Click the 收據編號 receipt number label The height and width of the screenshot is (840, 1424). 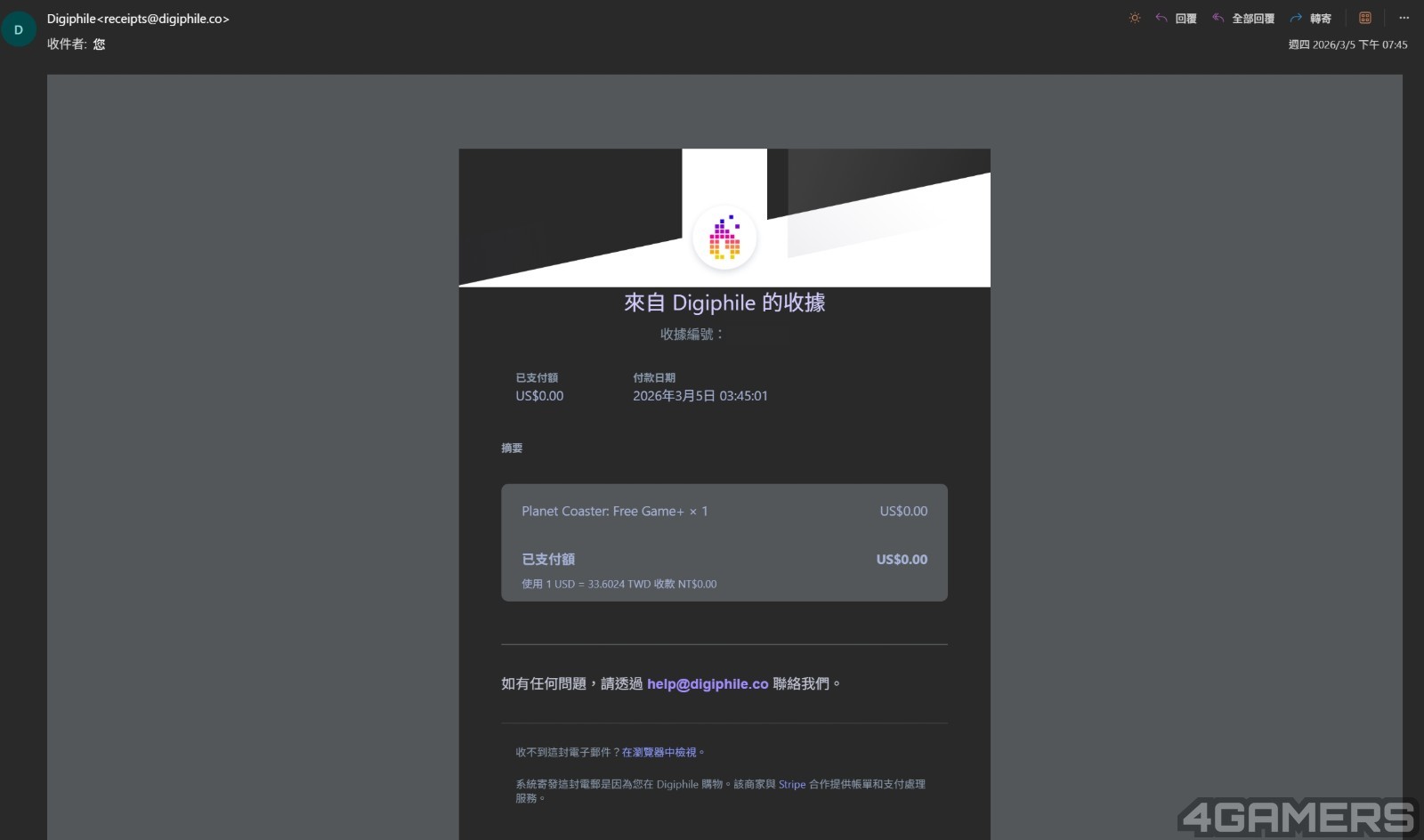pos(691,334)
